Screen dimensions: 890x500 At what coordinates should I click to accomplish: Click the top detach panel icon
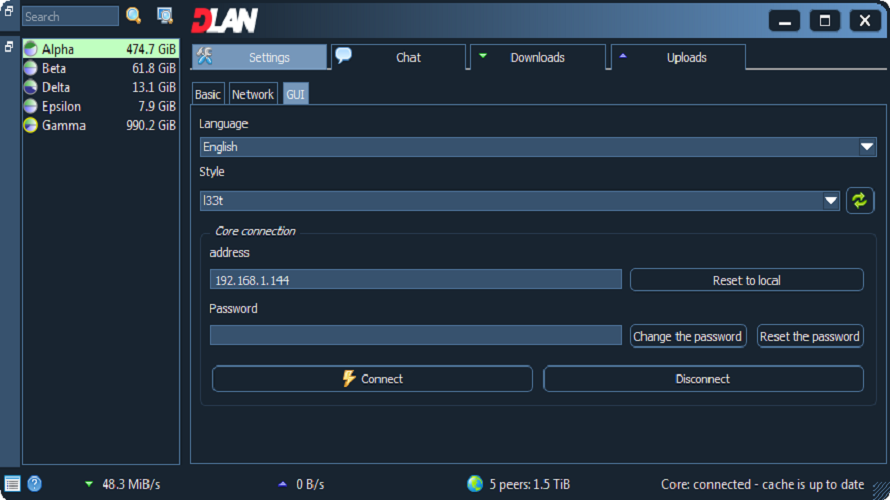(9, 11)
